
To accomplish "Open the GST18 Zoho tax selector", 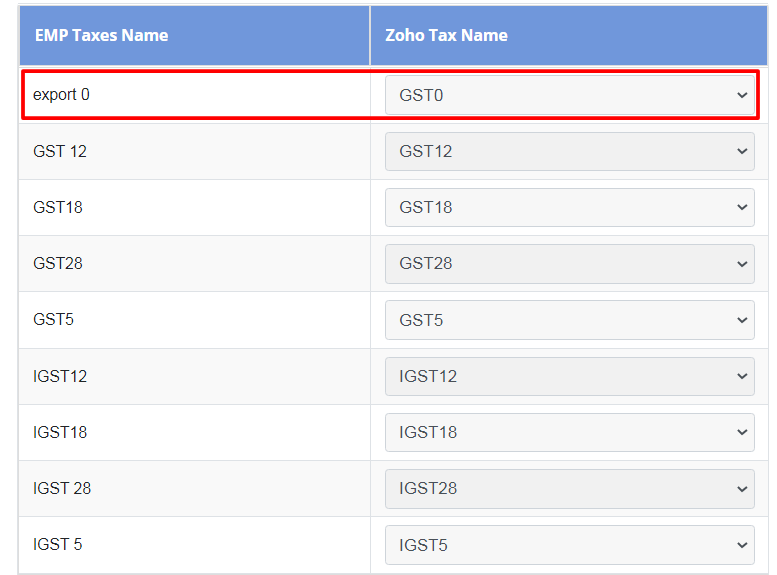I will click(x=569, y=207).
